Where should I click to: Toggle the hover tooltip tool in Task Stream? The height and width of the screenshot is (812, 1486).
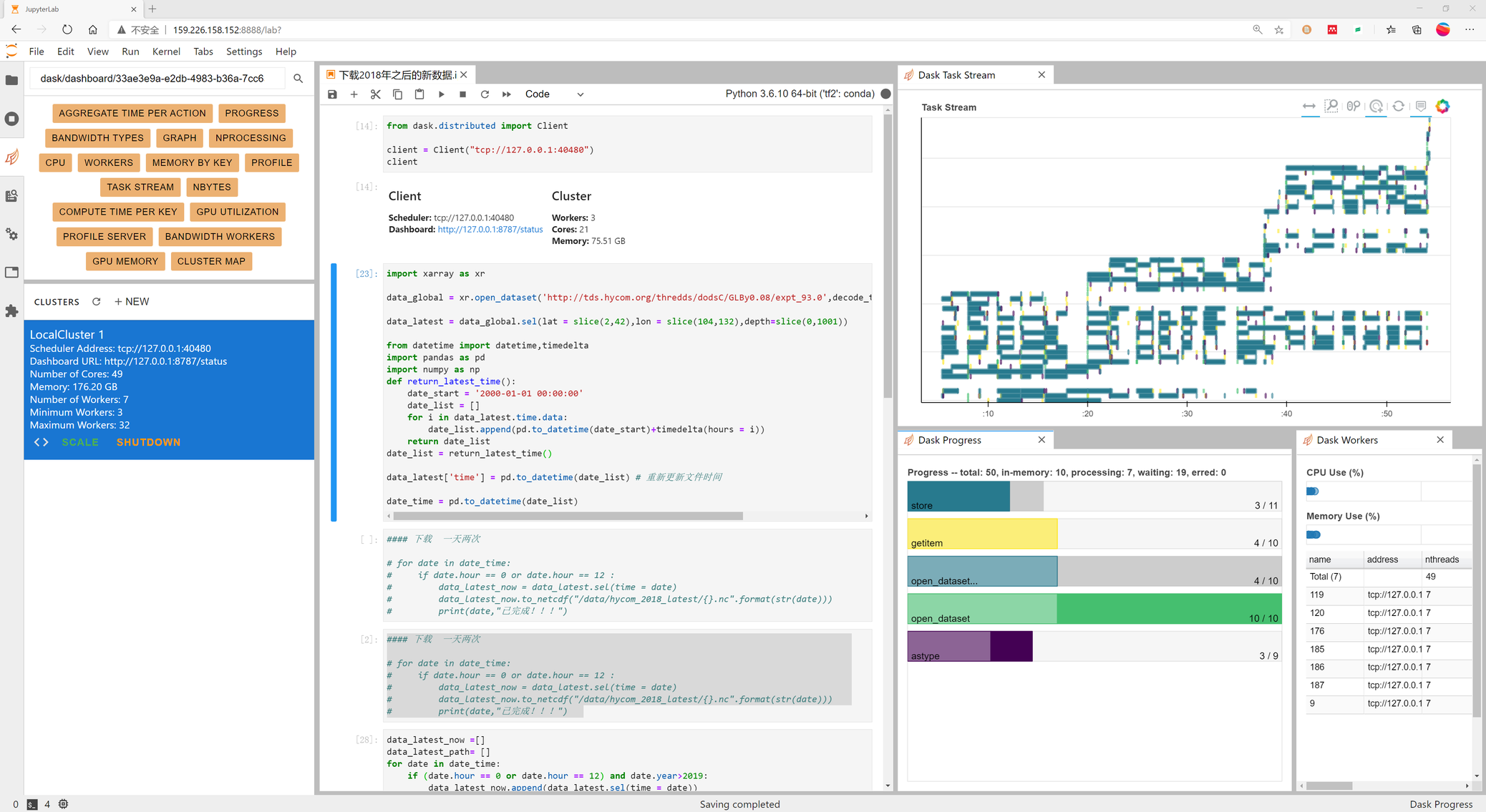pos(1421,107)
